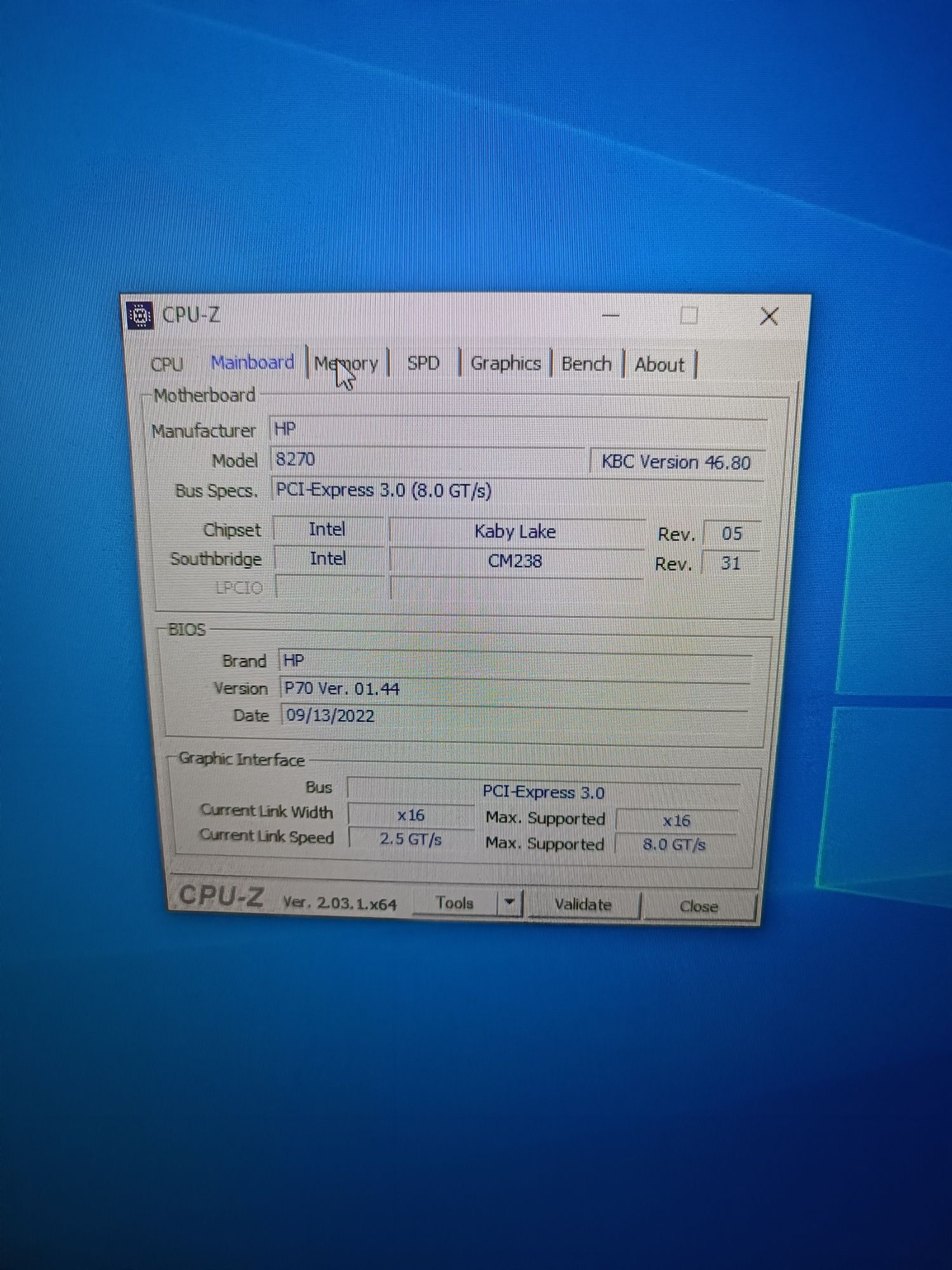Image resolution: width=952 pixels, height=1270 pixels.
Task: Click the CM238 southbridge value
Action: point(515,561)
